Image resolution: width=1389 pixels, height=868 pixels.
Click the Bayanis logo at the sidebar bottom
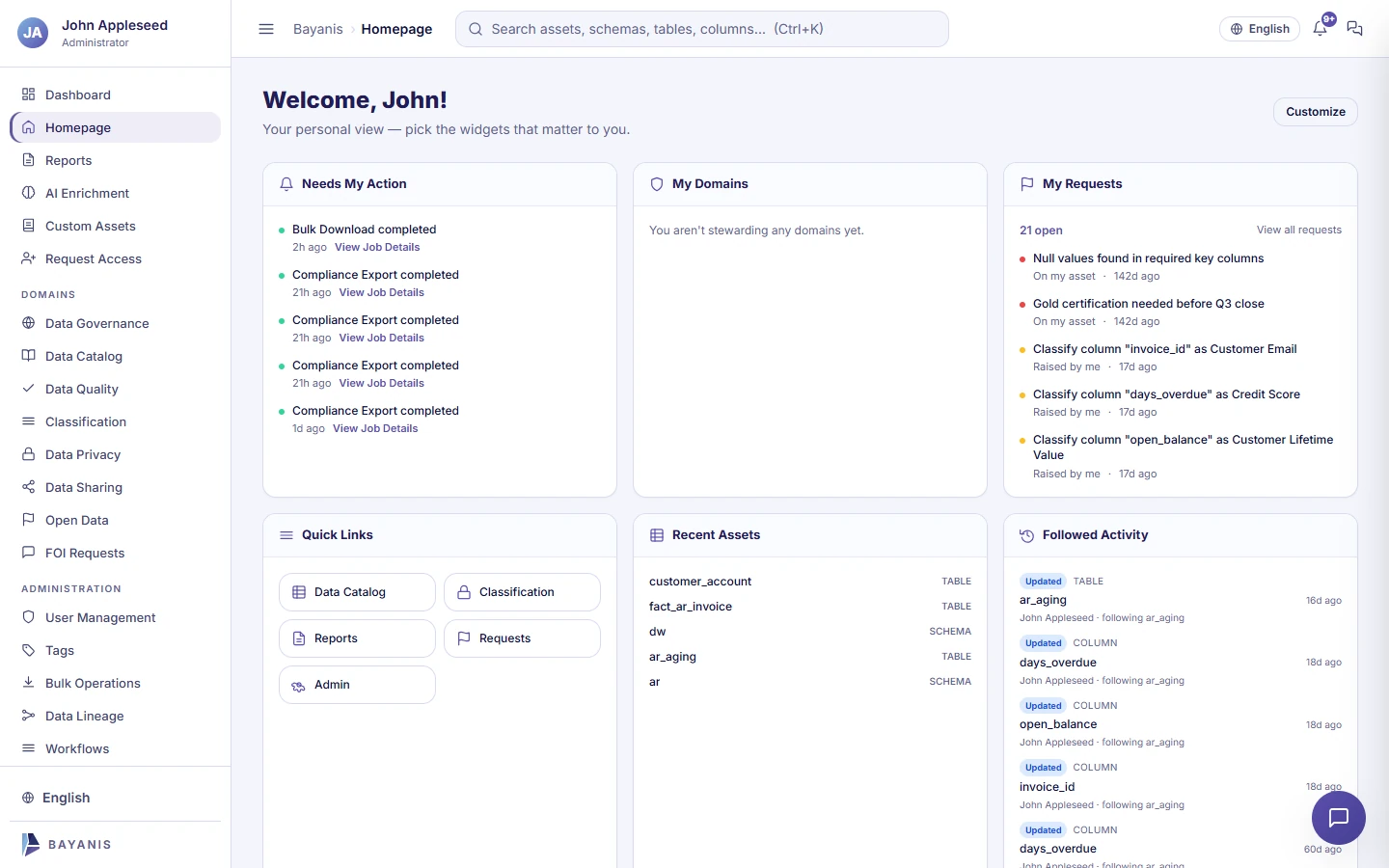[66, 844]
